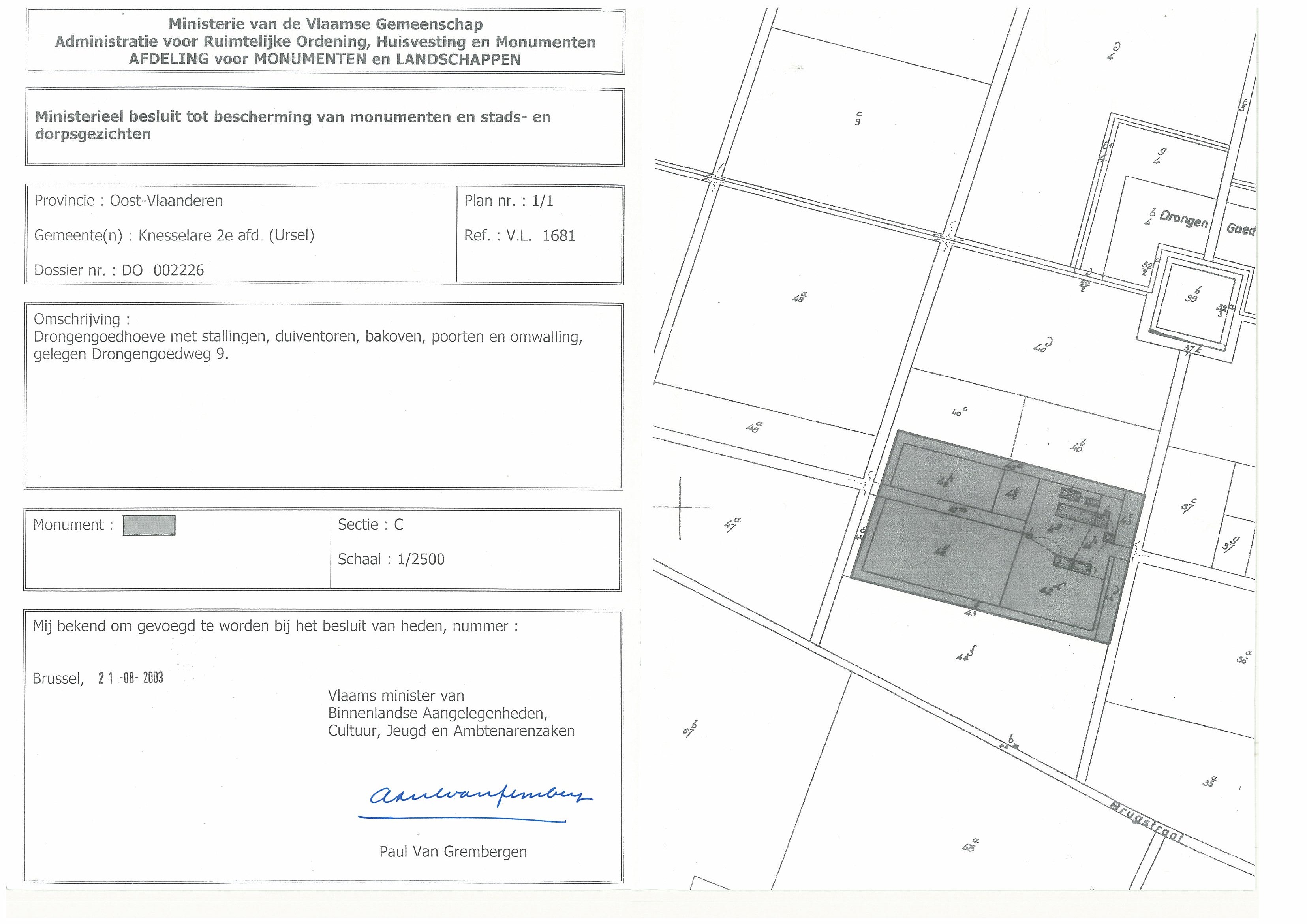
Task: Click the Provincie Oost-Vlaanderen line
Action: pos(128,201)
